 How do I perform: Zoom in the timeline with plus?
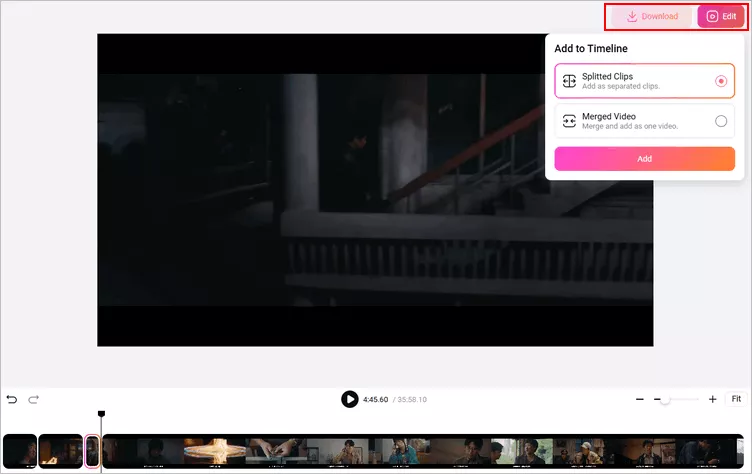pyautogui.click(x=713, y=399)
